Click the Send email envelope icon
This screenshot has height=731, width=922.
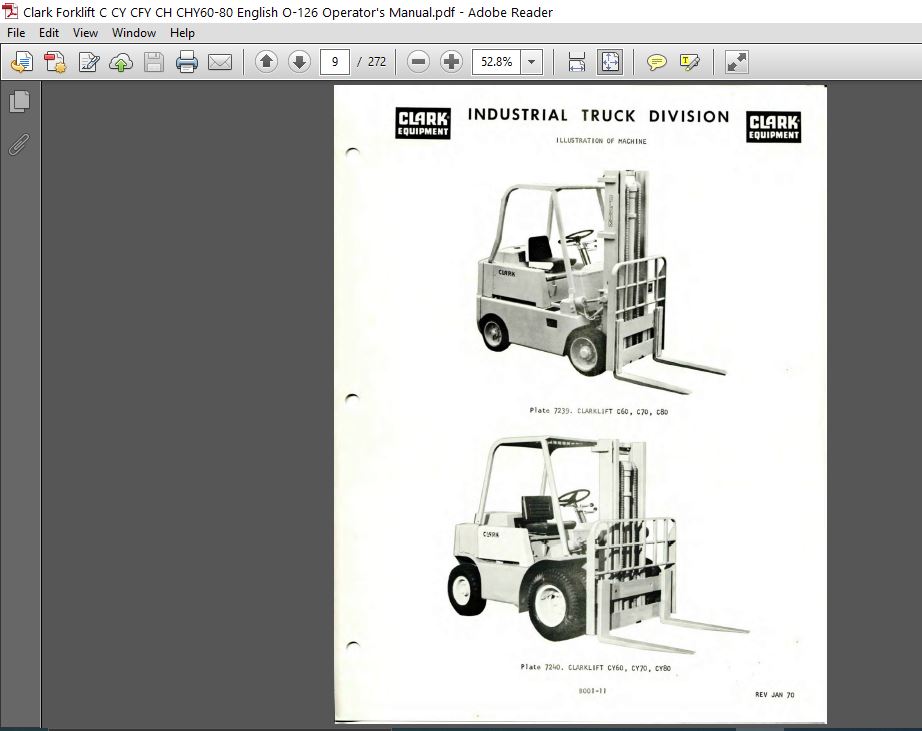(220, 62)
